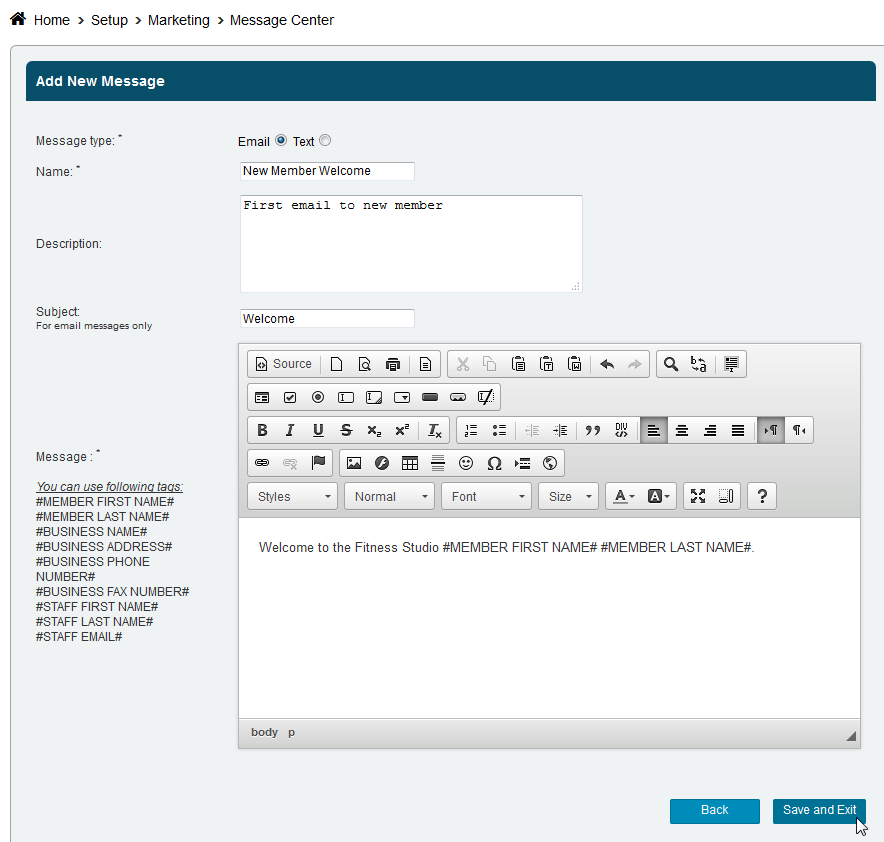Insert a table via toolbar icon
Screen dimensions: 884x842
tap(410, 463)
